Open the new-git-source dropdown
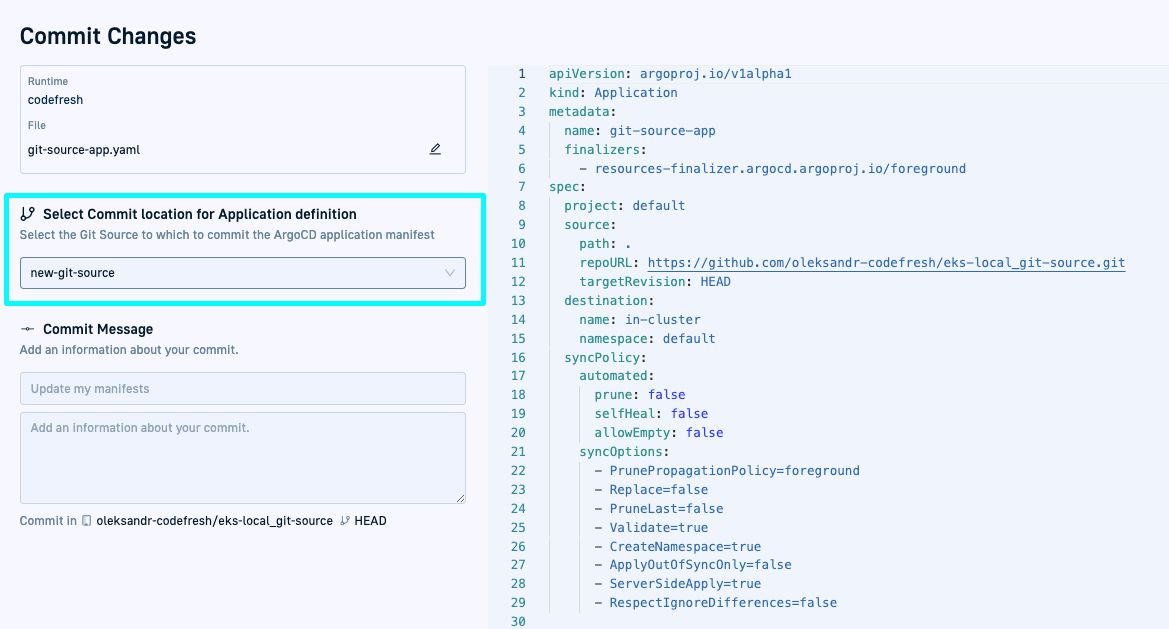This screenshot has height=629, width=1169. point(242,273)
